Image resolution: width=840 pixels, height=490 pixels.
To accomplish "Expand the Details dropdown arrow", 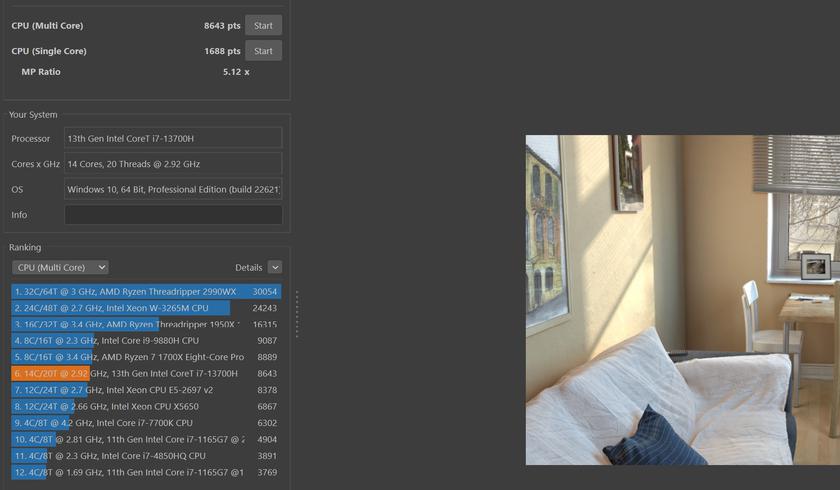I will [275, 268].
